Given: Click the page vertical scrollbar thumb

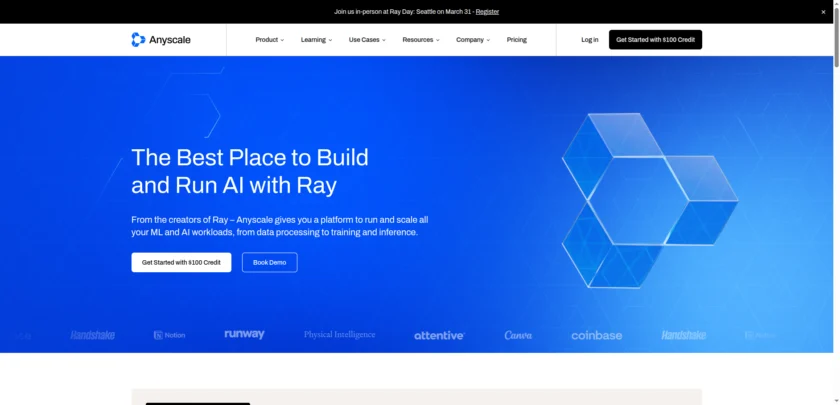Looking at the screenshot, I should (x=836, y=39).
